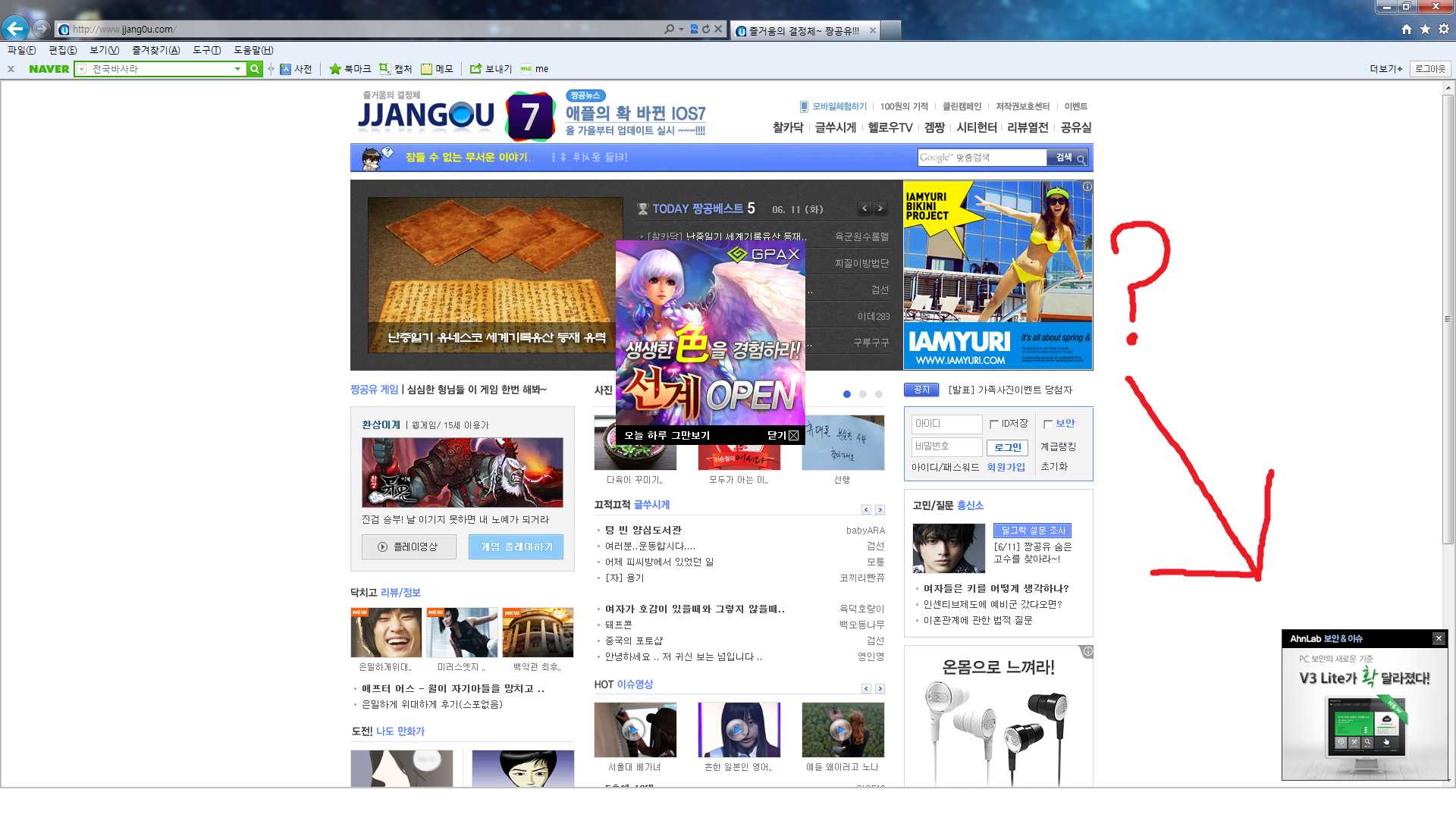Click the NAVER logo on the toolbar
The image size is (1456, 830).
(49, 69)
